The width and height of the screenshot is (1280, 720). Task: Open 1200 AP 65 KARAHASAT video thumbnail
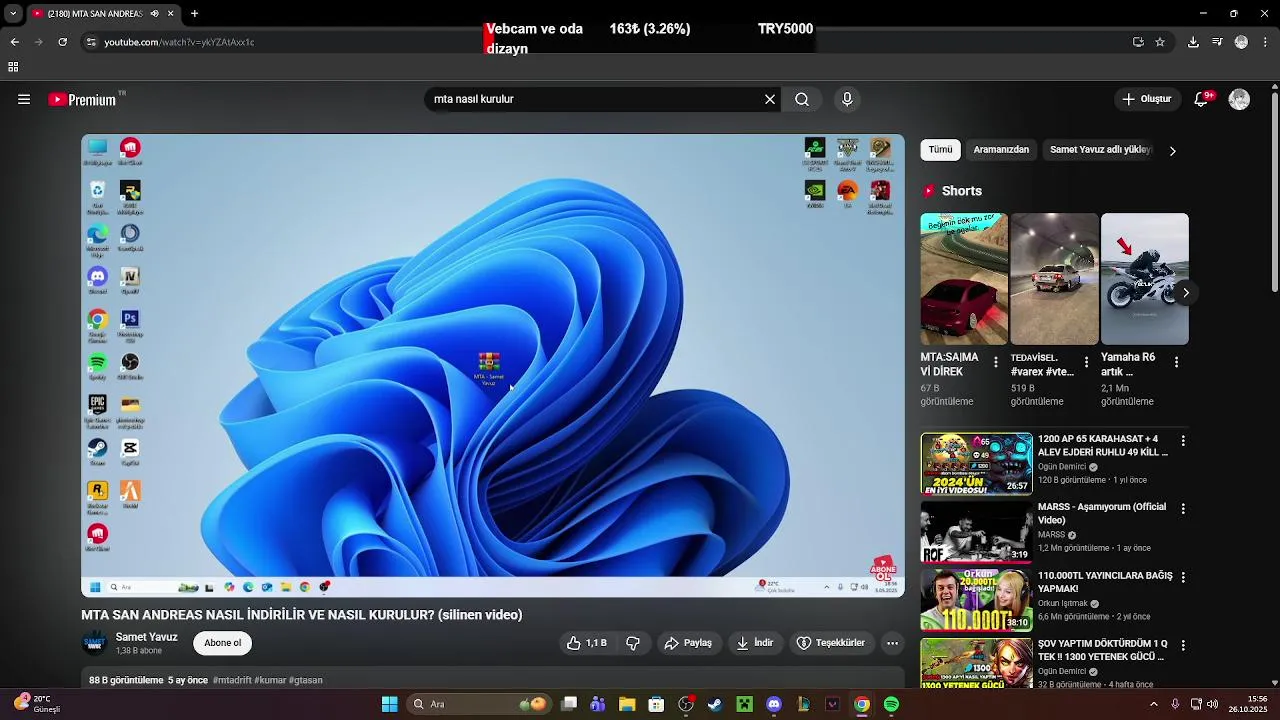tap(976, 463)
